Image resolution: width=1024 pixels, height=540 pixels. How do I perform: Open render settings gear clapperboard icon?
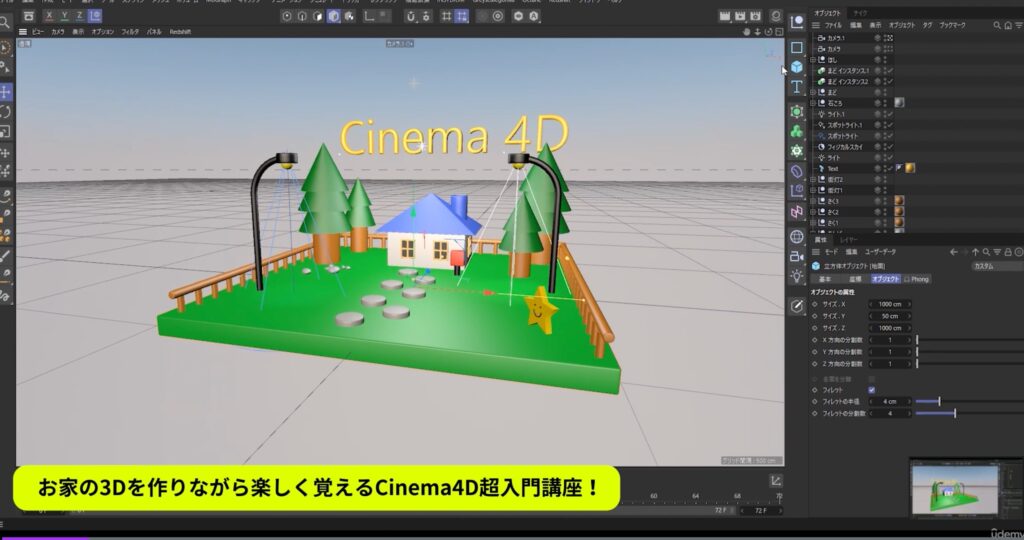755,16
